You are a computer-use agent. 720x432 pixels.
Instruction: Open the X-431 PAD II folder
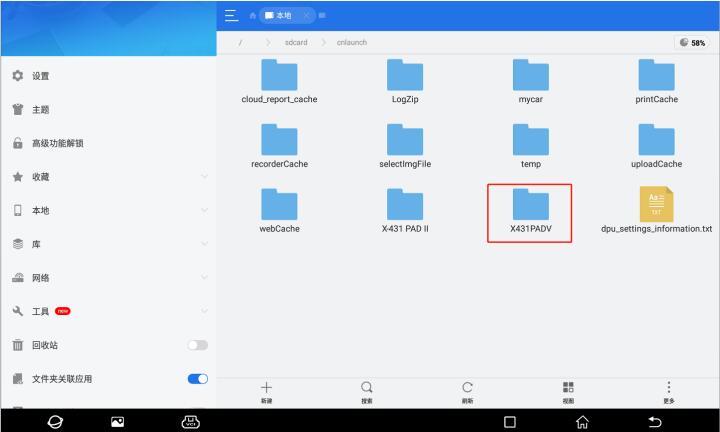405,211
